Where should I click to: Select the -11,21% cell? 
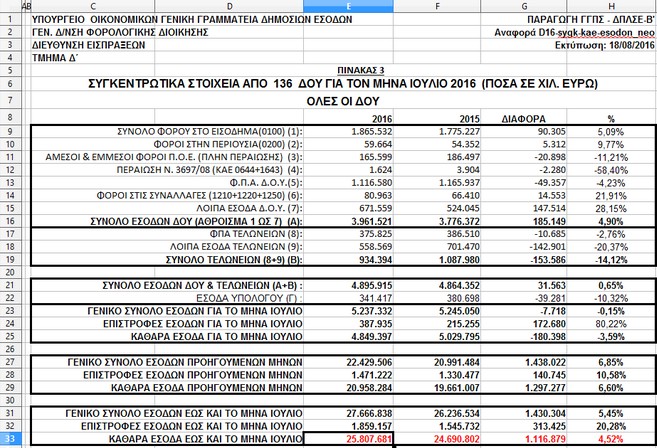(611, 157)
